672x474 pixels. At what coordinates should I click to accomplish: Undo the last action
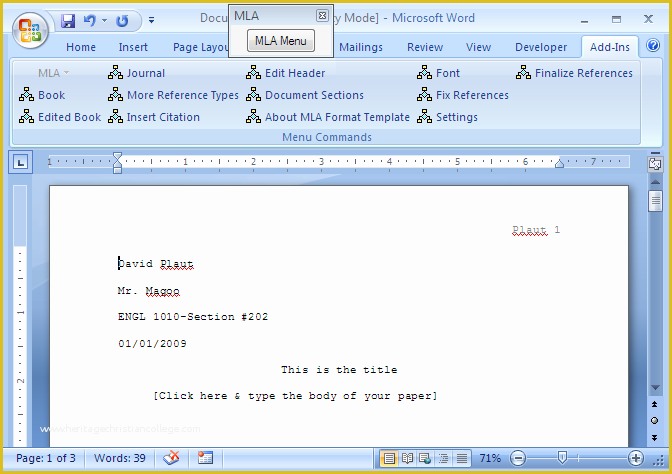point(90,20)
